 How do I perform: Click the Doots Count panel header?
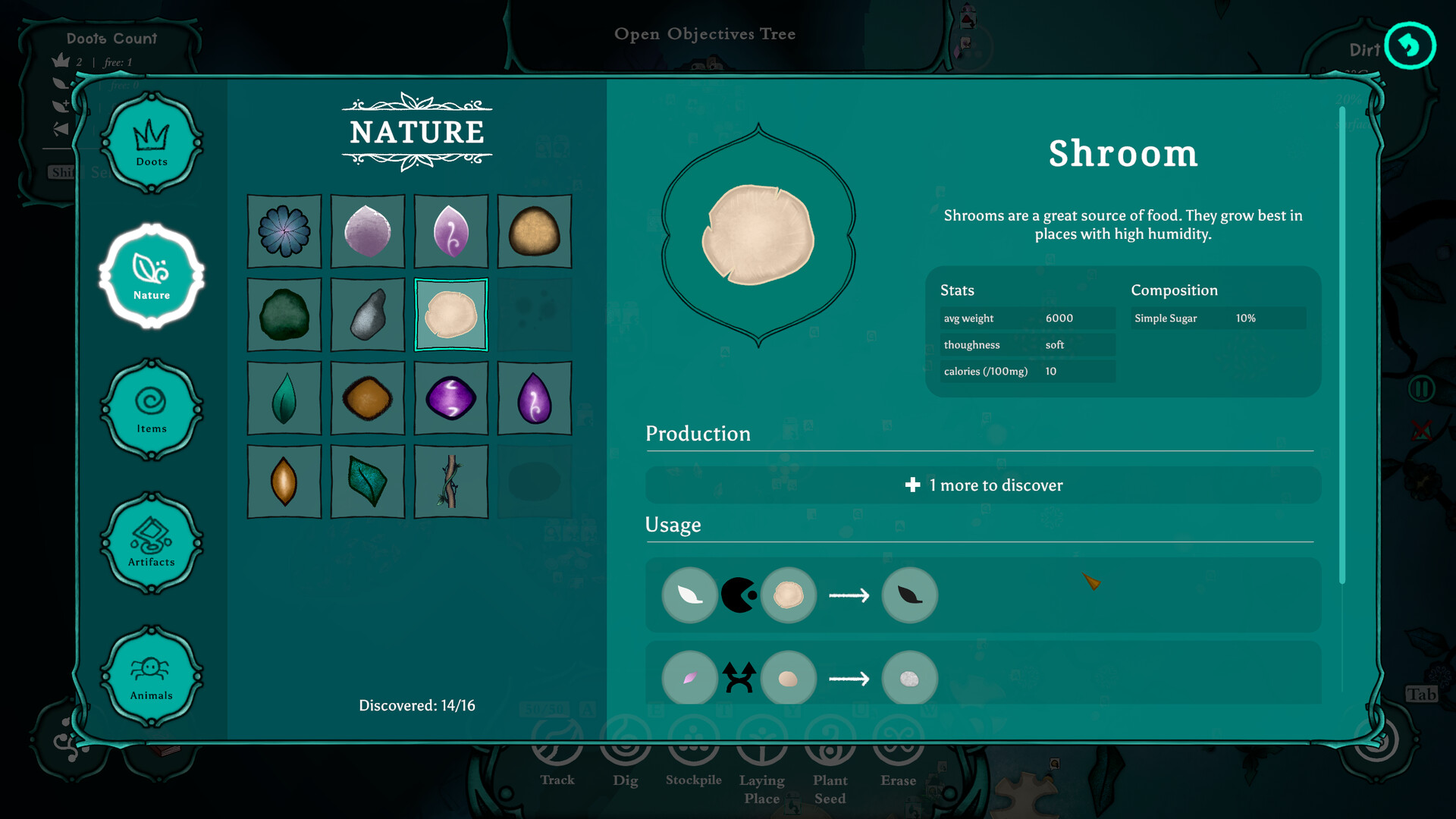111,39
